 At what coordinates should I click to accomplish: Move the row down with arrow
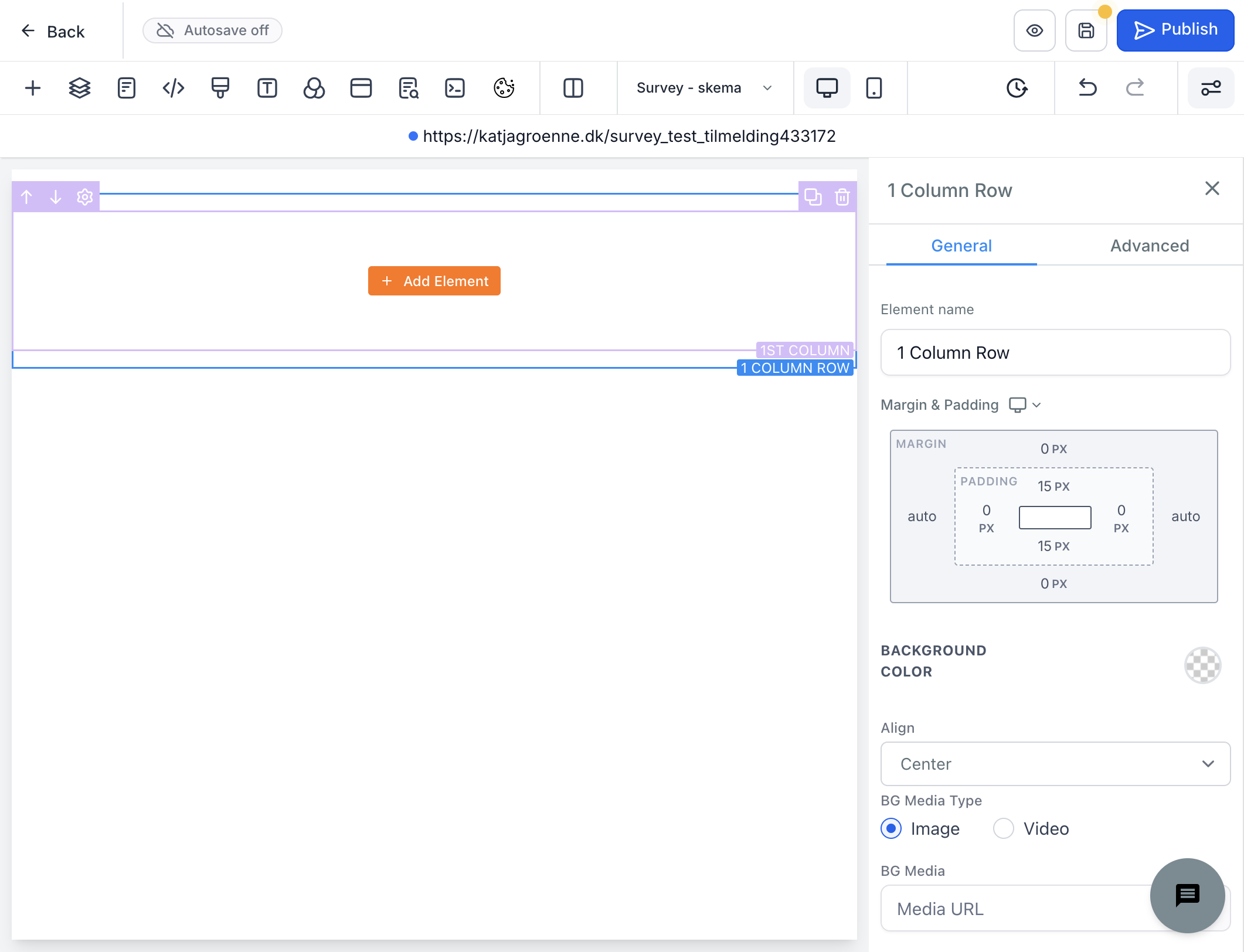point(56,197)
